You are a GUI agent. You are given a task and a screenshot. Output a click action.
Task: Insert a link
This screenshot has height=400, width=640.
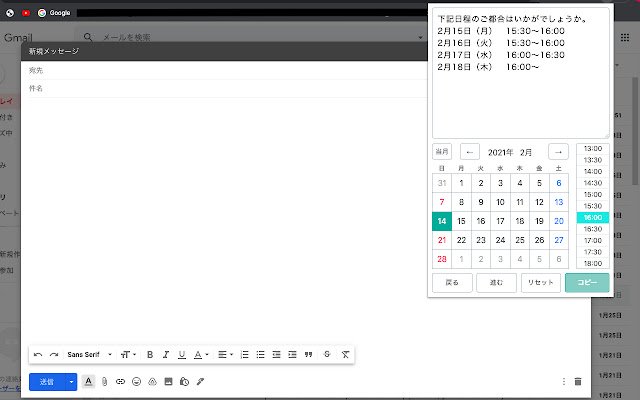(120, 382)
